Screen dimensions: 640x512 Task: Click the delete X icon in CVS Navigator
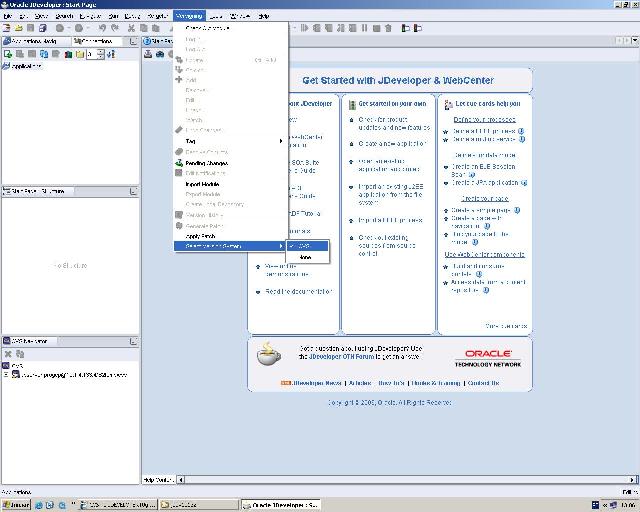click(8, 354)
